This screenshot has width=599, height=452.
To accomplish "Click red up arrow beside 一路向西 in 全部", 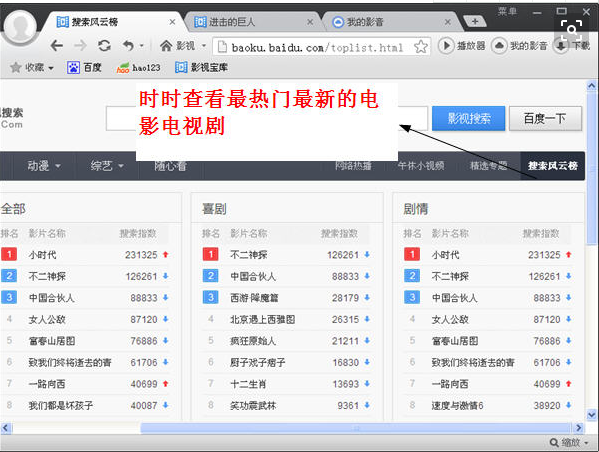I will 165,384.
